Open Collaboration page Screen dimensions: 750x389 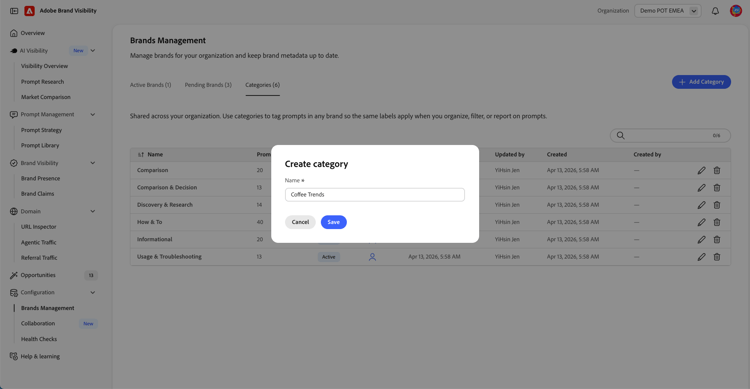click(x=38, y=323)
